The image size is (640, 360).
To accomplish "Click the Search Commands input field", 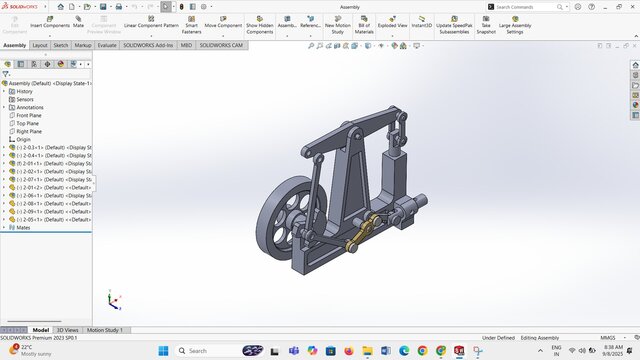I will pyautogui.click(x=524, y=7).
